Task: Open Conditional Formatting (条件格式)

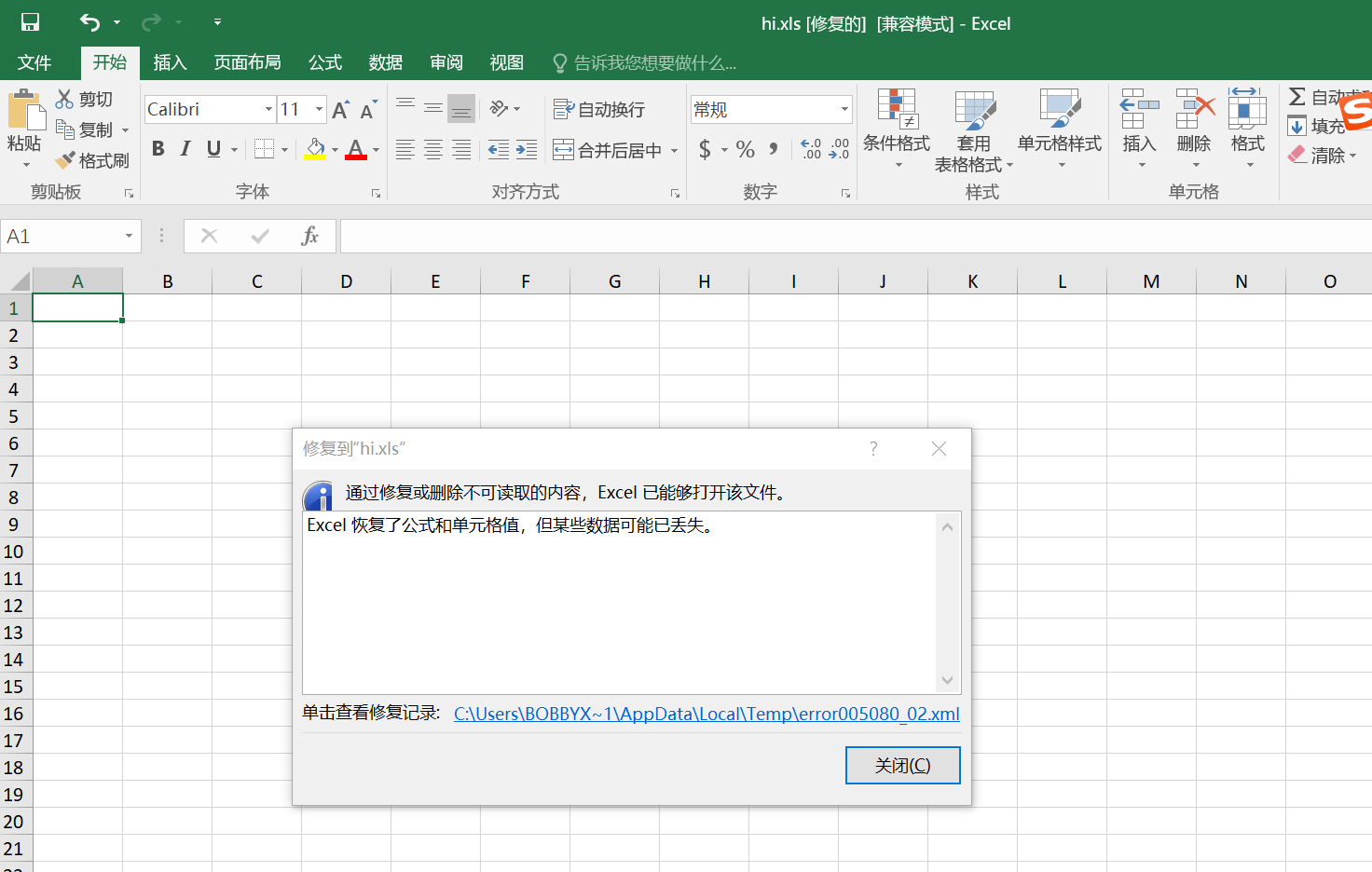Action: [x=897, y=129]
